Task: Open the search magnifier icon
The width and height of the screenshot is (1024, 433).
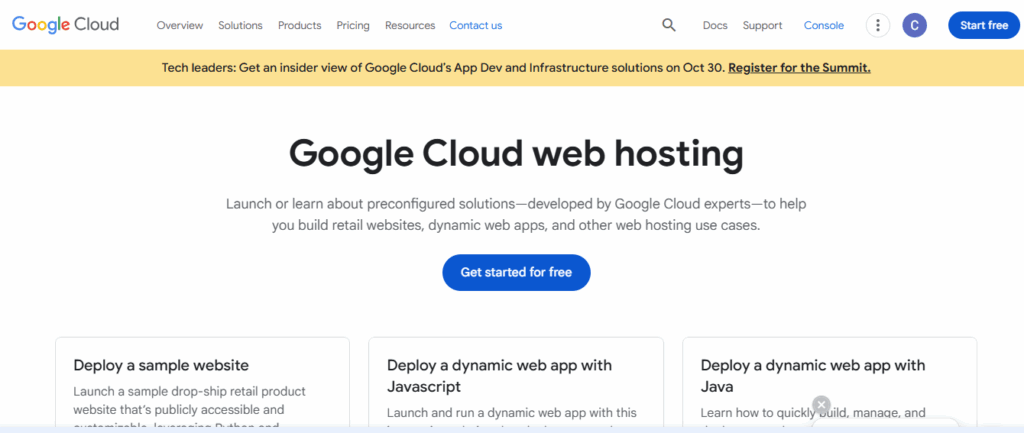Action: pyautogui.click(x=669, y=25)
